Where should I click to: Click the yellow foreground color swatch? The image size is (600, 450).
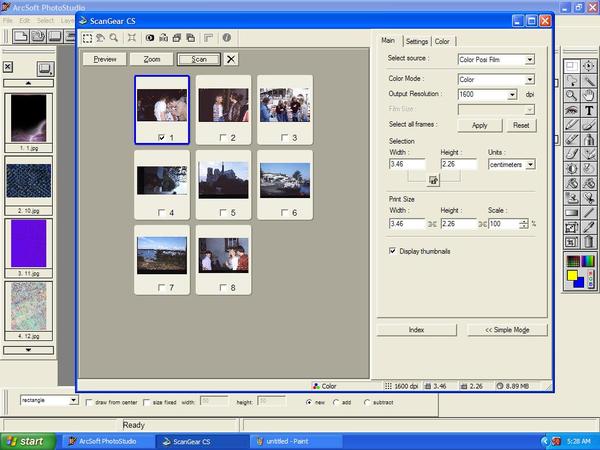point(572,276)
